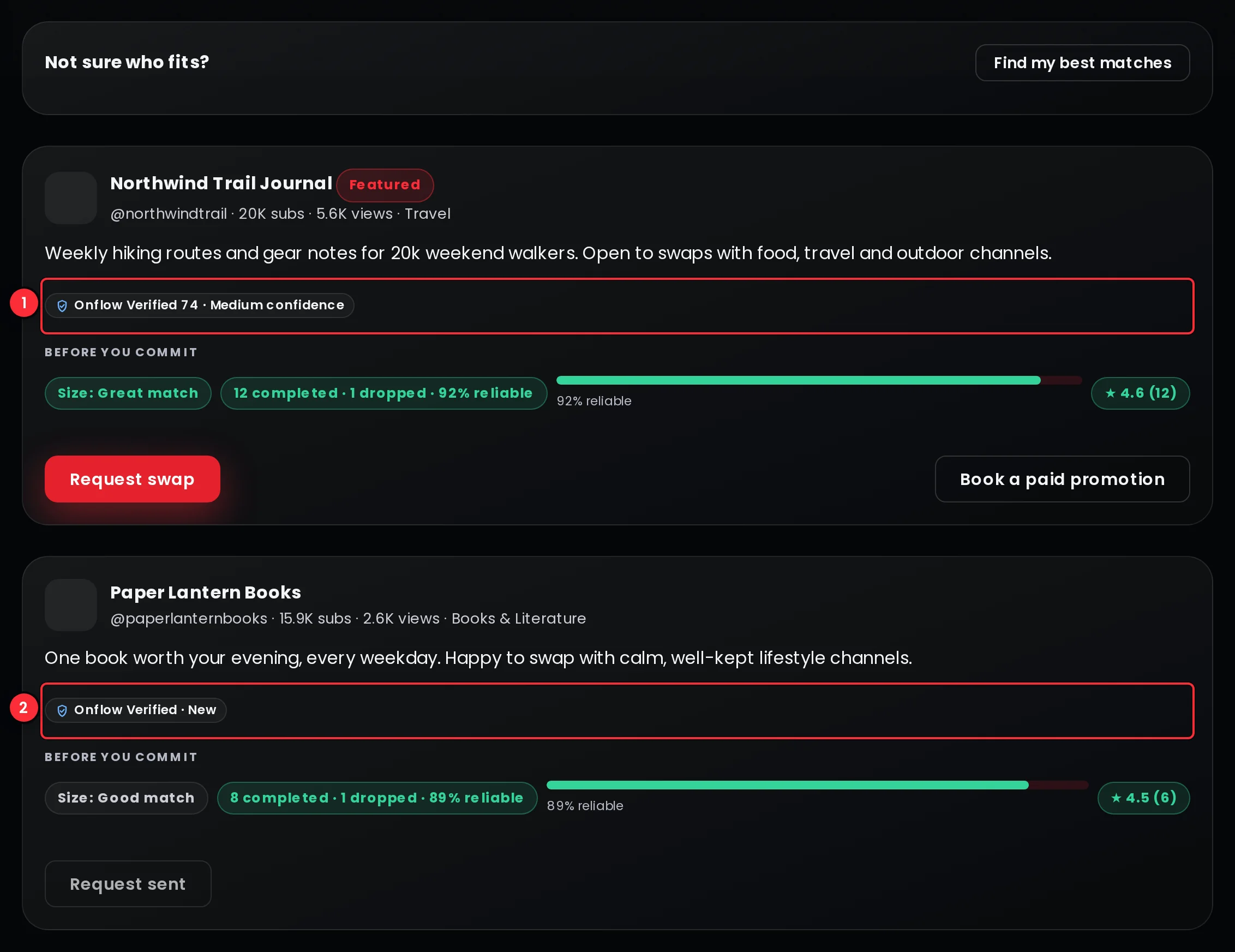Screen dimensions: 1235x952
Task: Click the Not sure who fits? heading
Action: tap(127, 62)
